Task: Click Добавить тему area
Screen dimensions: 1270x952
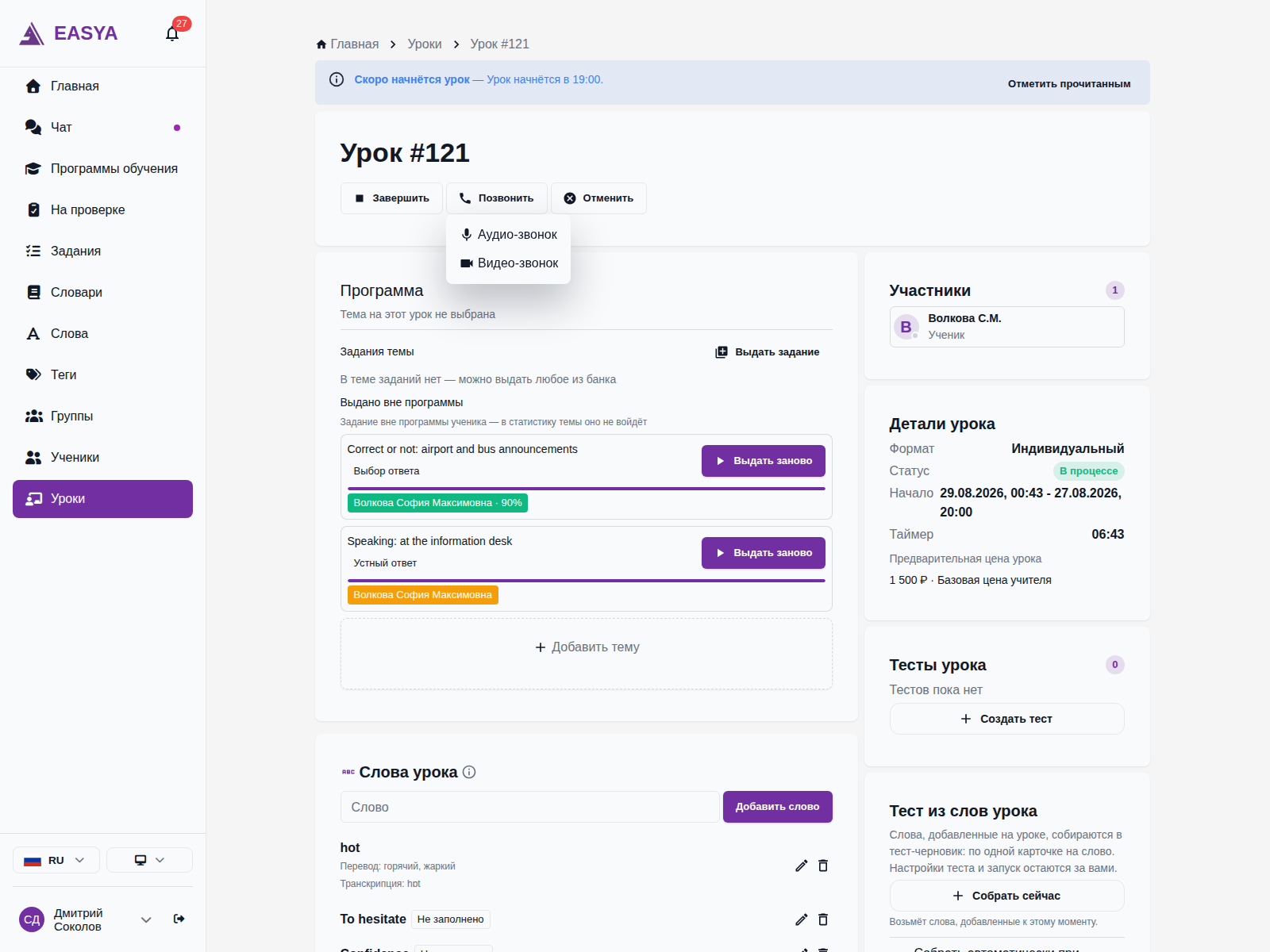Action: (587, 654)
